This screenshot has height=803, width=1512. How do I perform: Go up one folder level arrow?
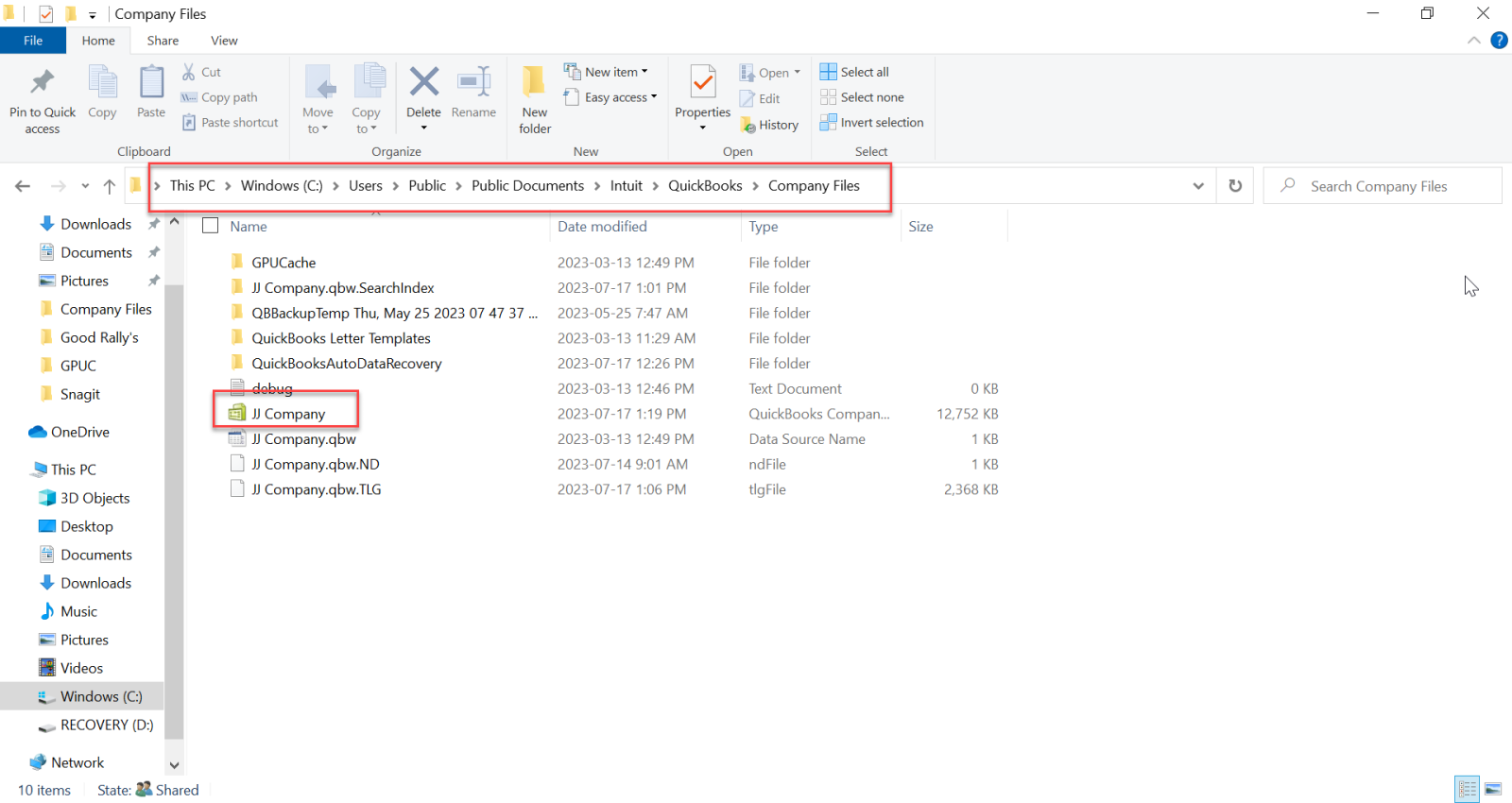pyautogui.click(x=110, y=186)
